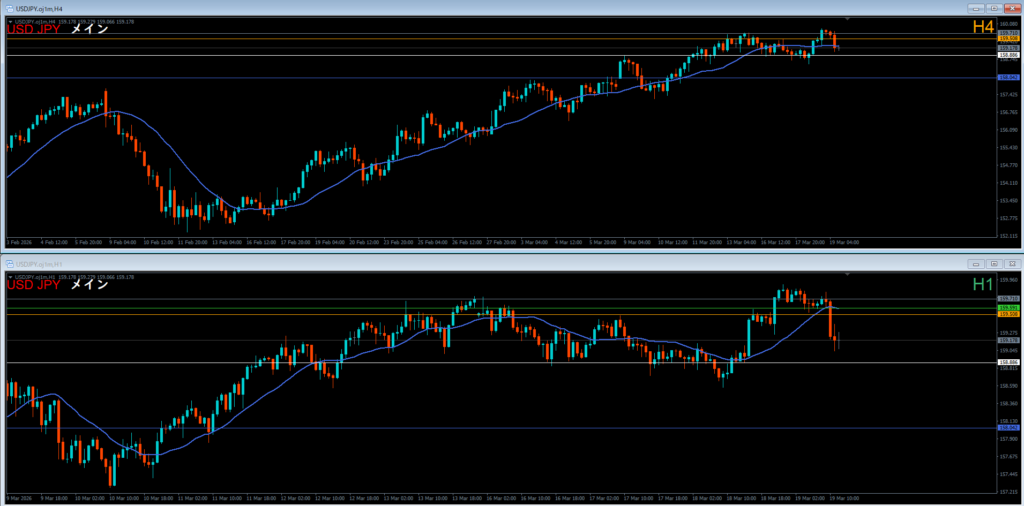
Task: Click the H1 chart window's title bar icon
Action: [x=11, y=262]
